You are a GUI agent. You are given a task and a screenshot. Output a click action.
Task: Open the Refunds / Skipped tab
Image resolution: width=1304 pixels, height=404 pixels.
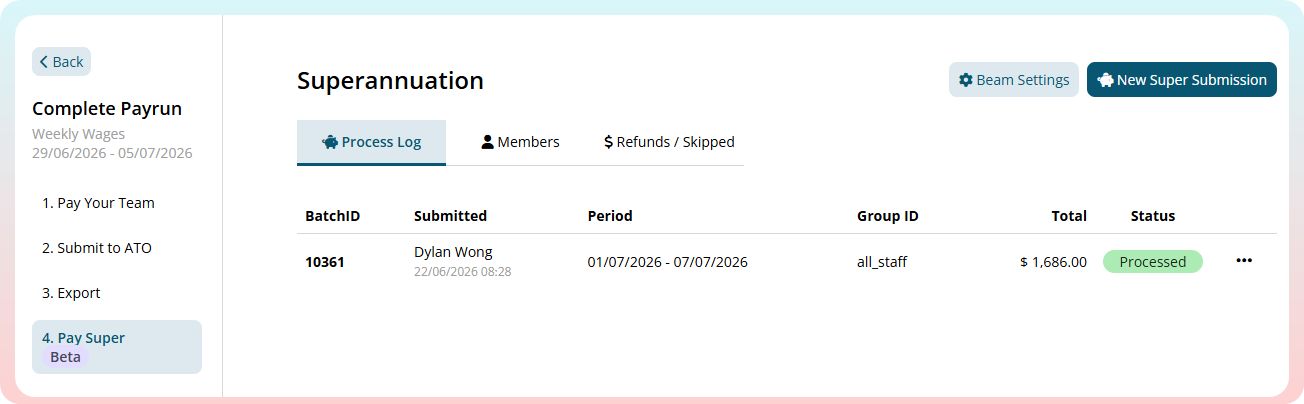pyautogui.click(x=669, y=142)
